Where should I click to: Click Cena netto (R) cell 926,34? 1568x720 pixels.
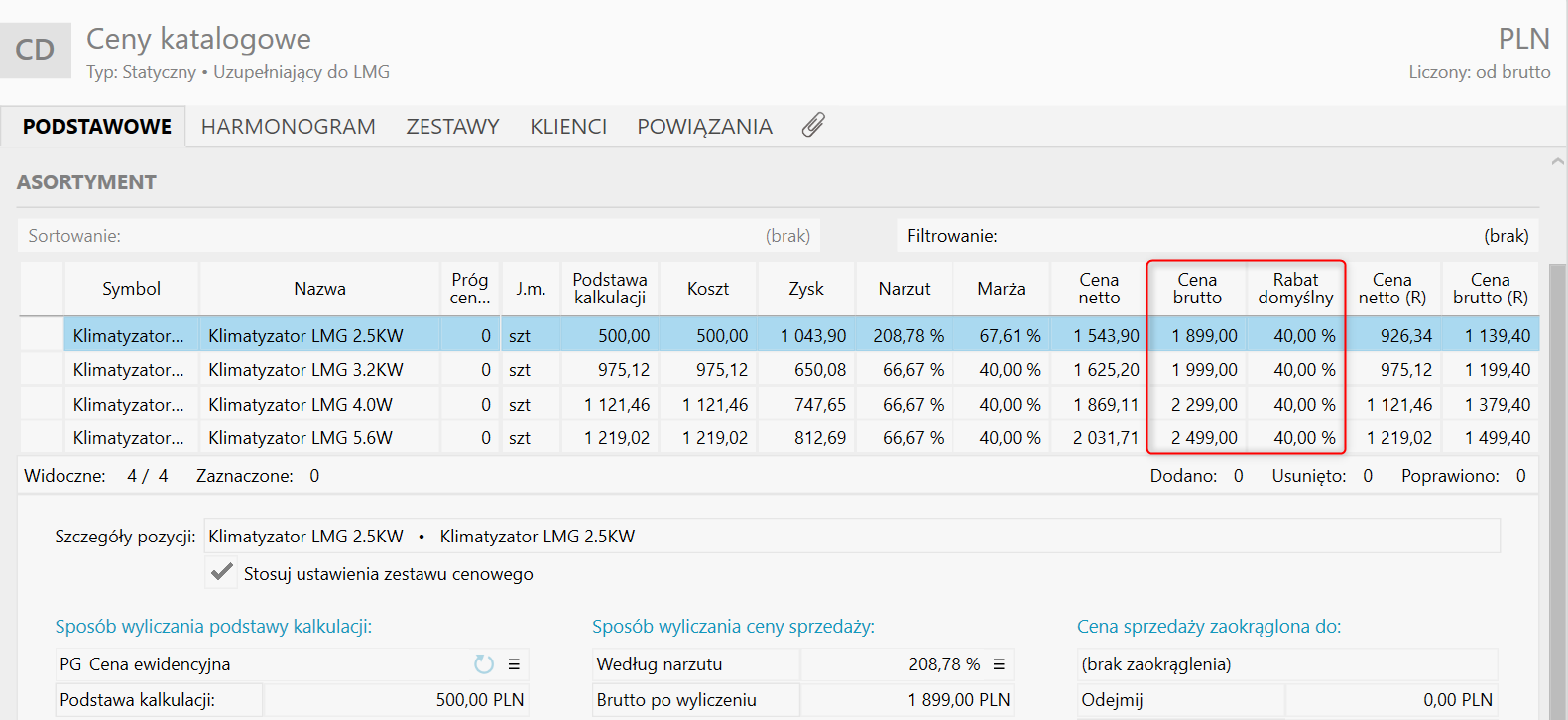click(1392, 335)
